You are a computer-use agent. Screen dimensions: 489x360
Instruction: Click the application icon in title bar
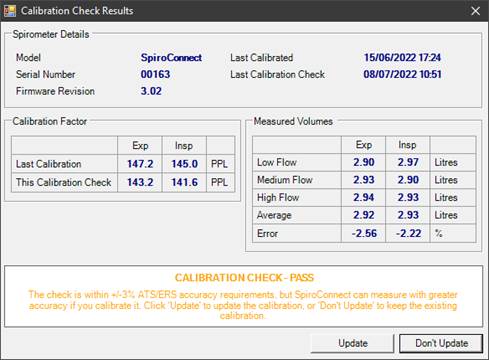click(x=10, y=11)
